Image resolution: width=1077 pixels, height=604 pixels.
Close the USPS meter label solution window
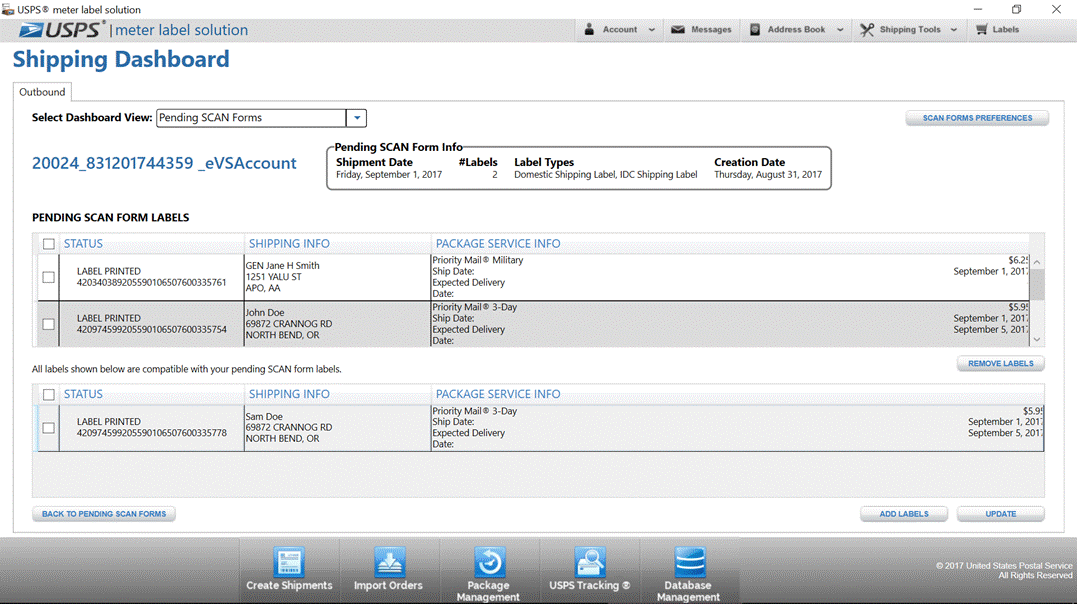coord(1056,10)
